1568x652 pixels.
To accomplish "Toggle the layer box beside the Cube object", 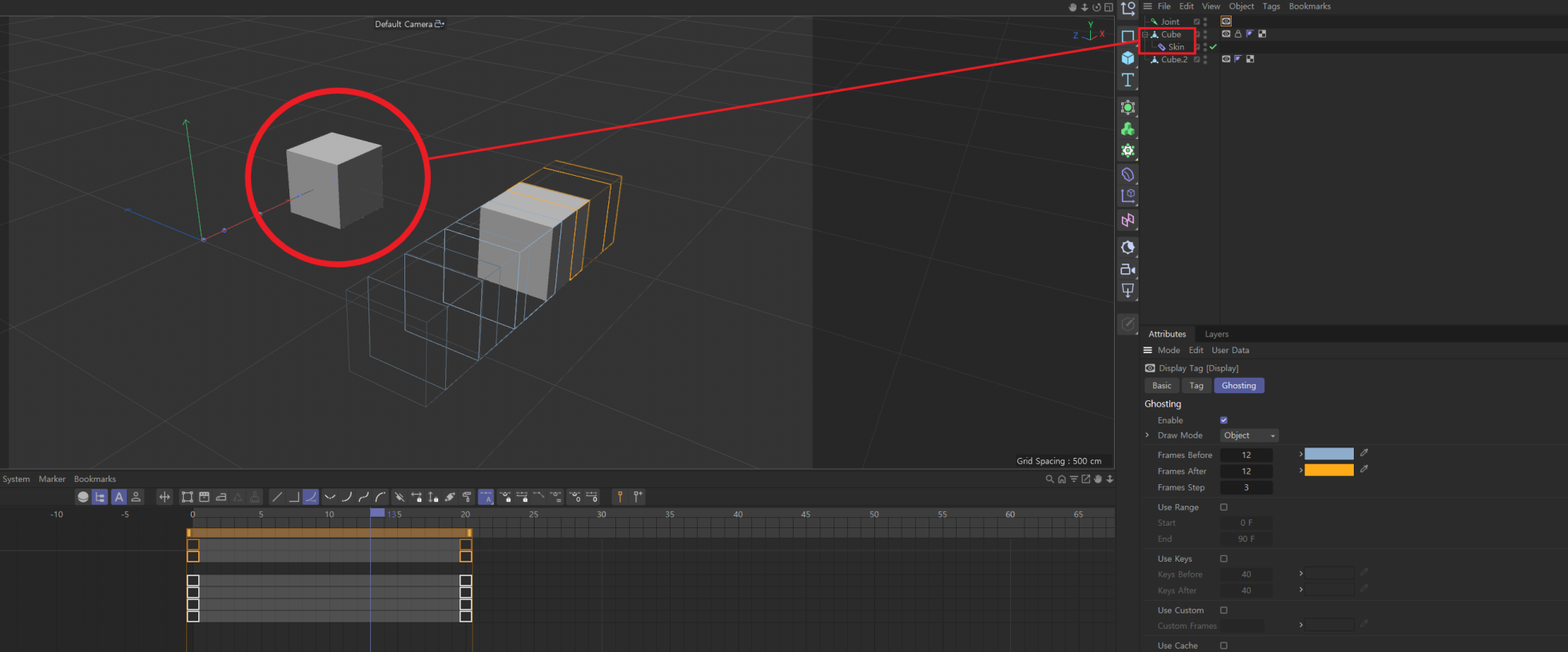I will 1196,34.
